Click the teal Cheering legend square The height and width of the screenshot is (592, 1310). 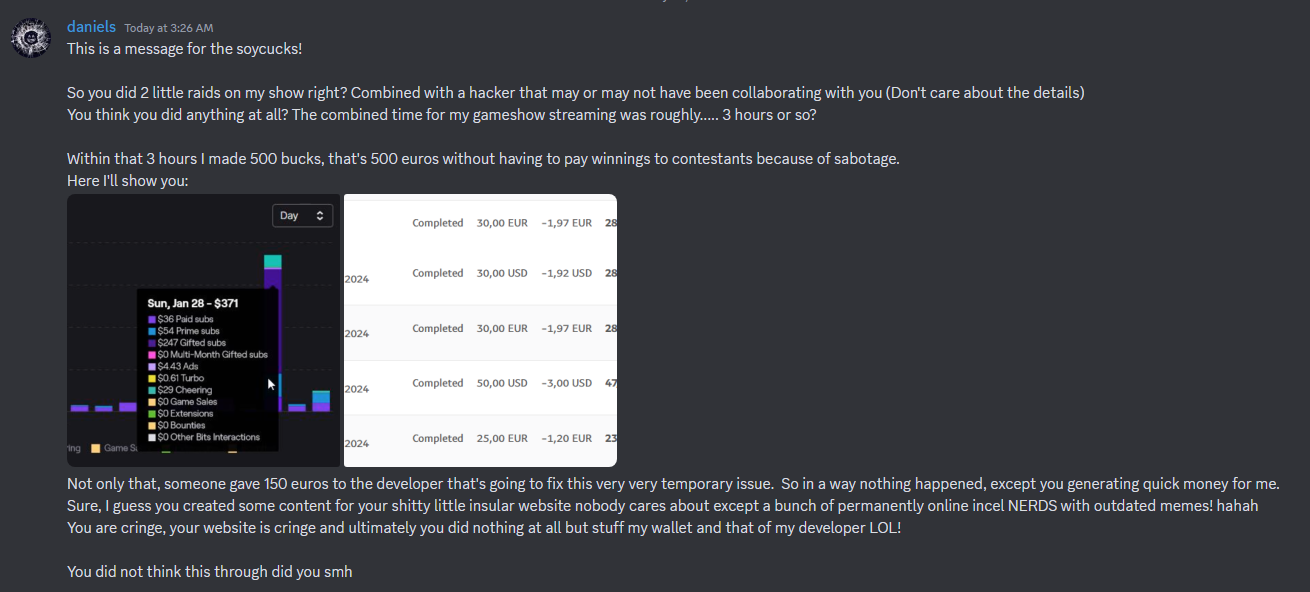click(152, 390)
